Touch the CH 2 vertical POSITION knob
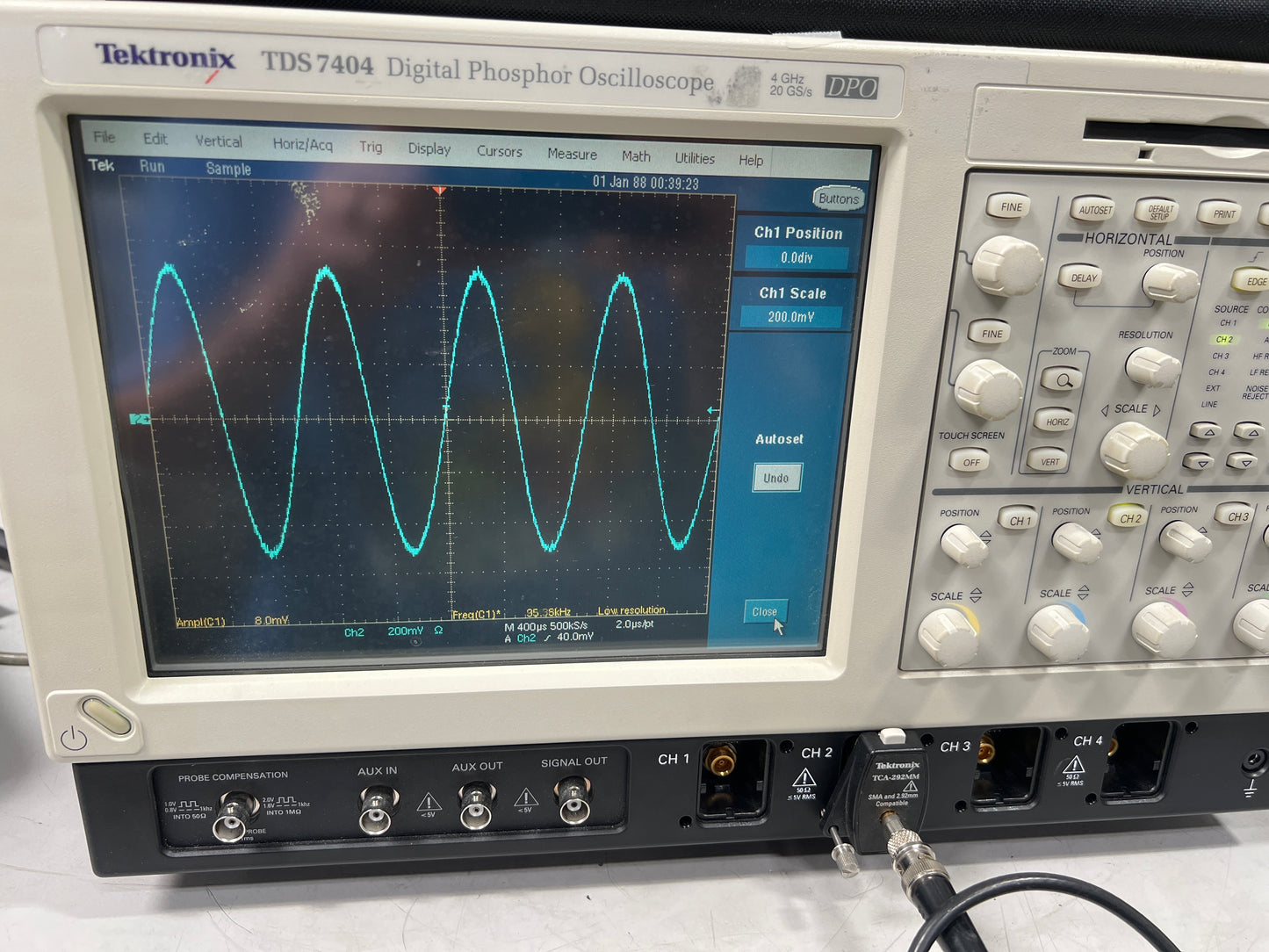Image resolution: width=1269 pixels, height=952 pixels. coord(1077,543)
